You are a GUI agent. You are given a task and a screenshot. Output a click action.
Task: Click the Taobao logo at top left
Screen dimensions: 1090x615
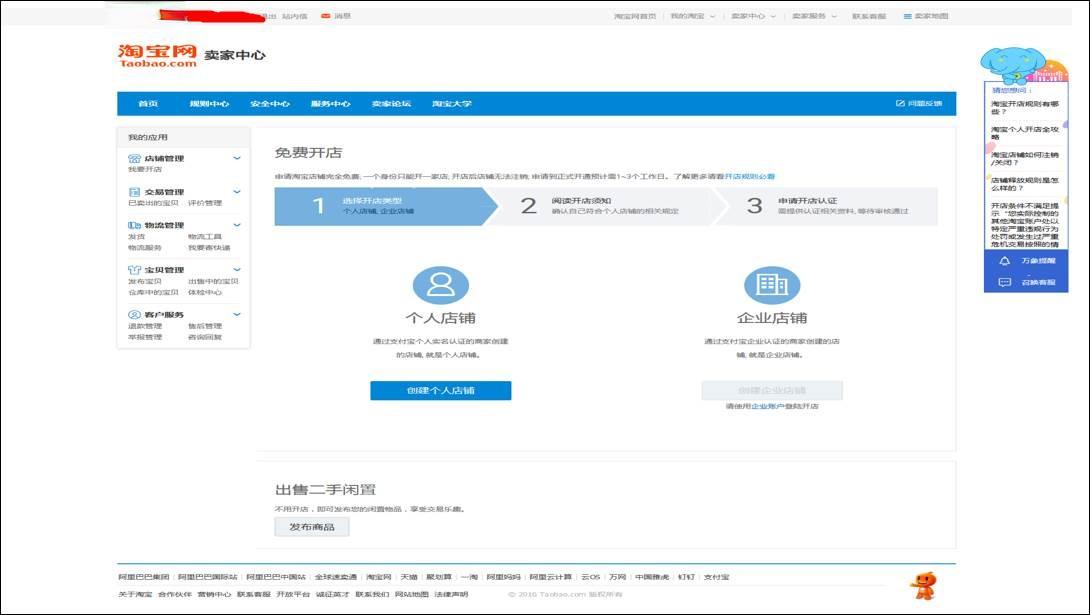point(157,55)
